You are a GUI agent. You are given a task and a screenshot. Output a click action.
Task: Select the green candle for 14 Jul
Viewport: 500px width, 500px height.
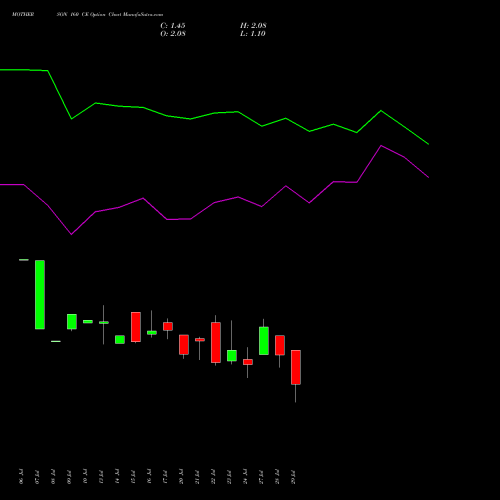(x=120, y=340)
